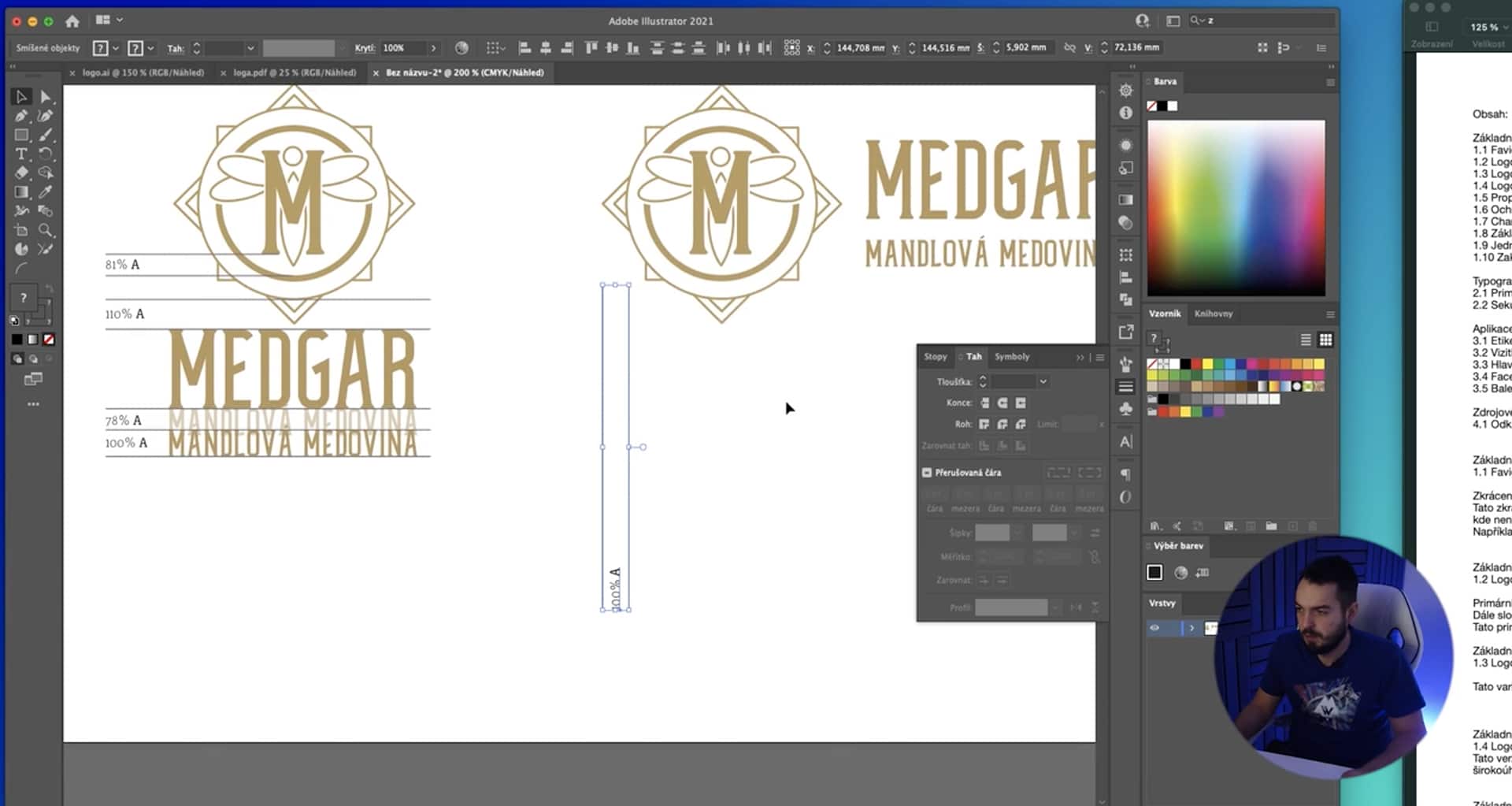Switch to Knihovny tab
The width and height of the screenshot is (1512, 806).
click(x=1214, y=314)
